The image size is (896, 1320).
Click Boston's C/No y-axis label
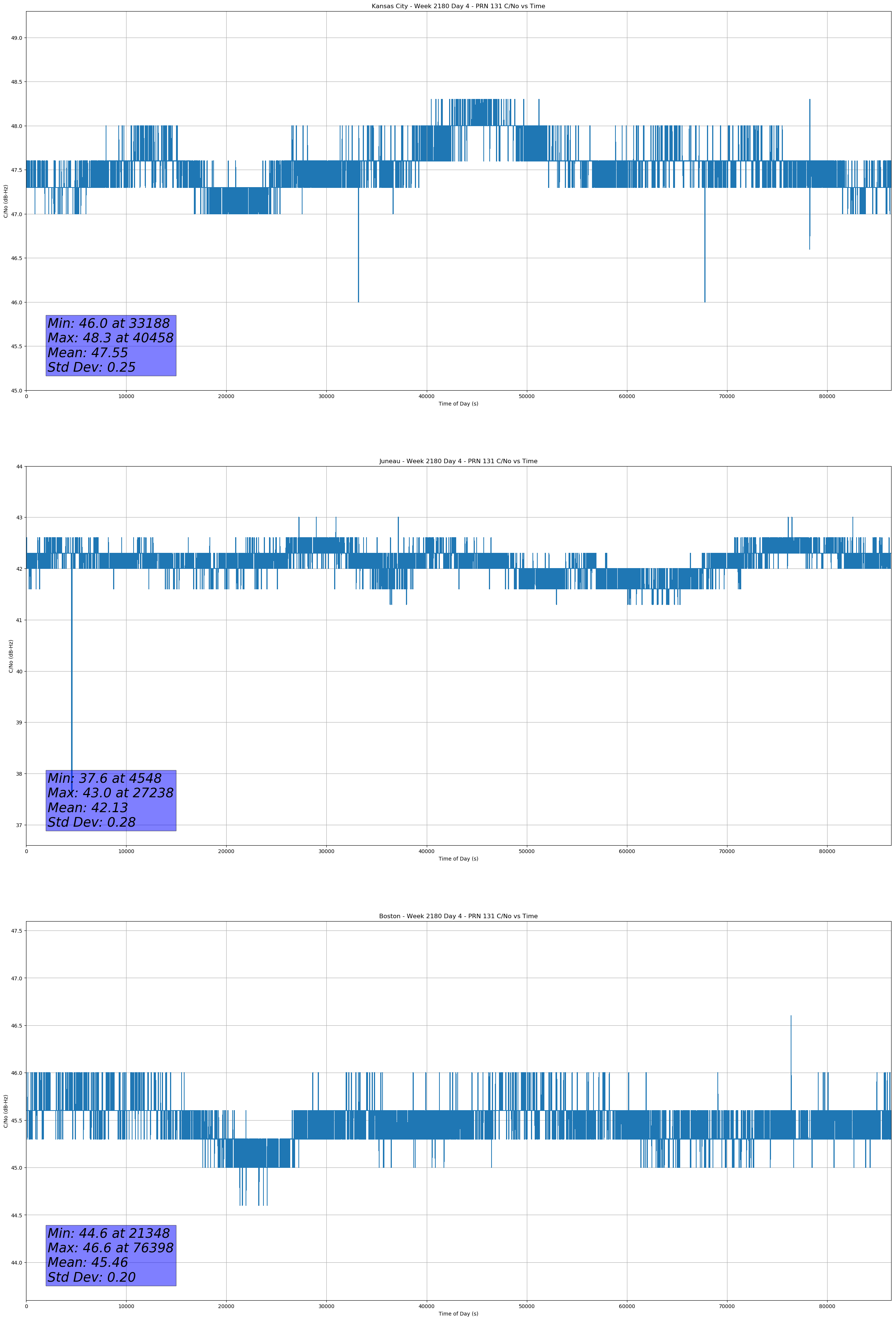coord(6,1111)
